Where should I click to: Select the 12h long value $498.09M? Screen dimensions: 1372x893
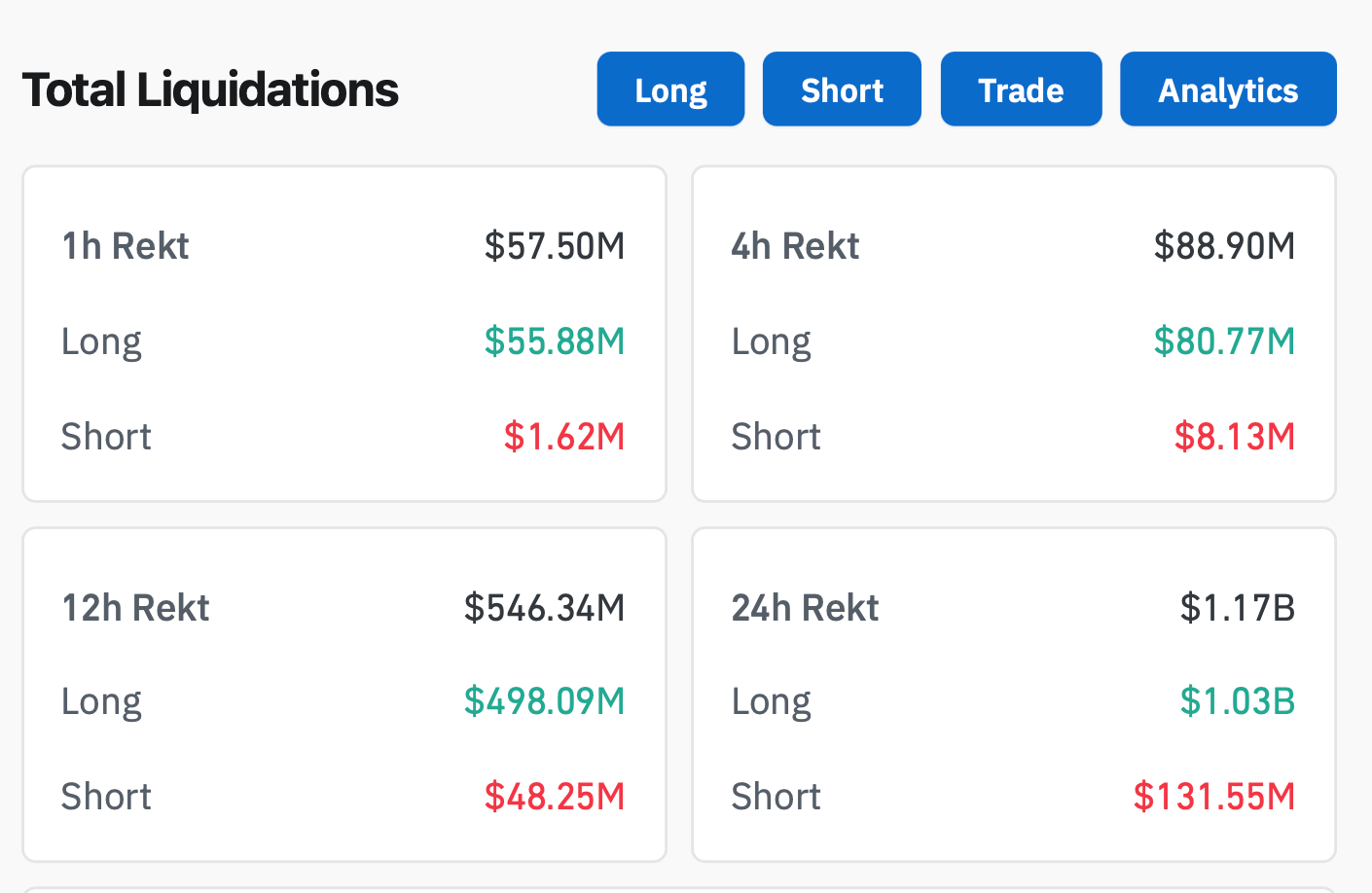(544, 701)
